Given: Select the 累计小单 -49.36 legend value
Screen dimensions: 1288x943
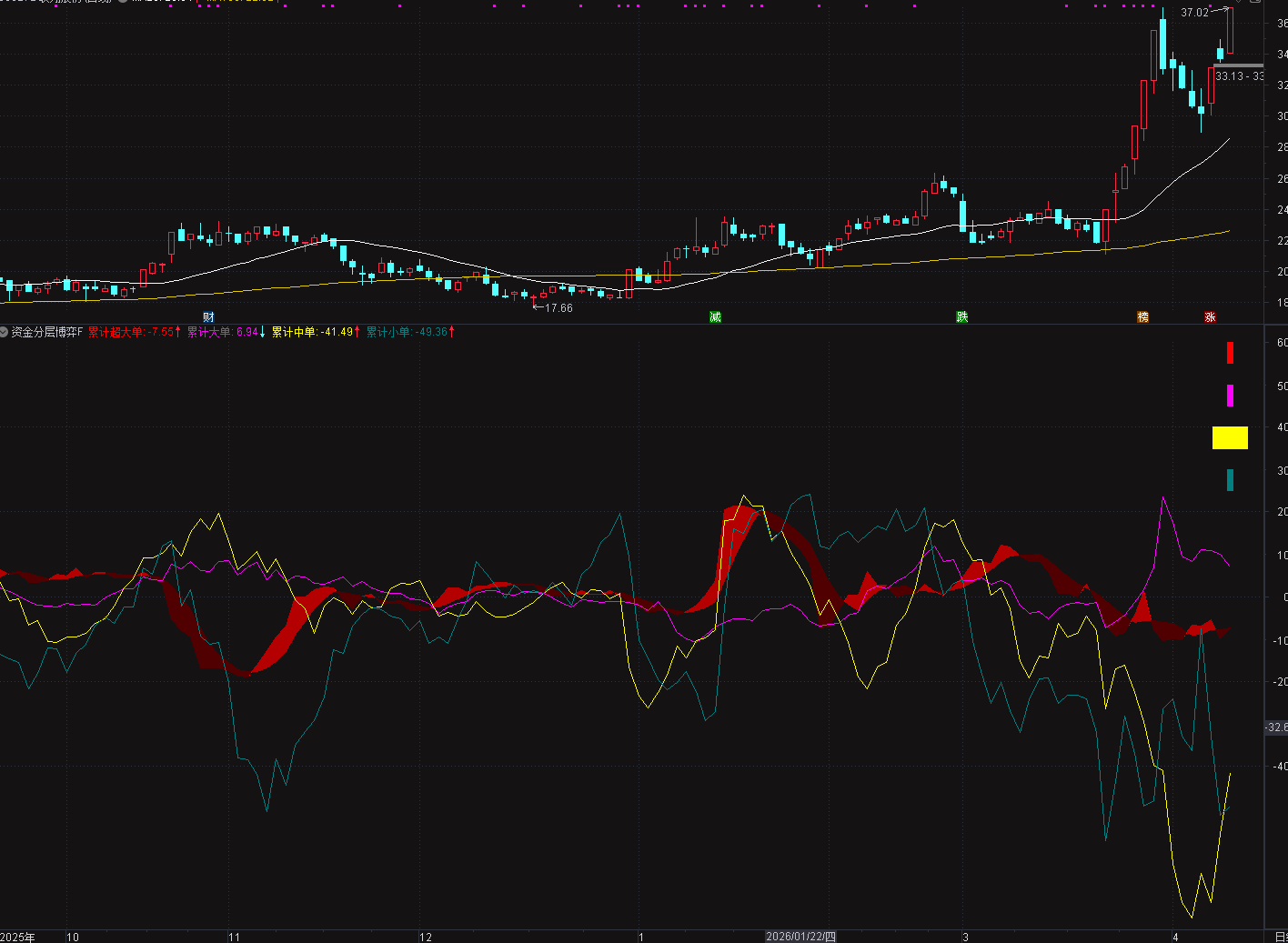Looking at the screenshot, I should [410, 332].
